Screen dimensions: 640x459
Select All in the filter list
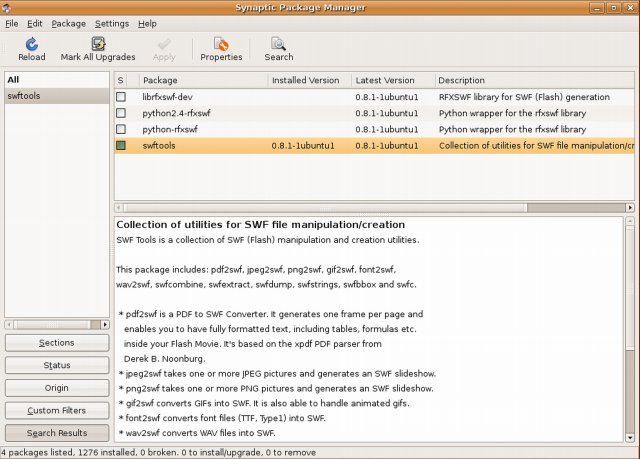pos(57,80)
